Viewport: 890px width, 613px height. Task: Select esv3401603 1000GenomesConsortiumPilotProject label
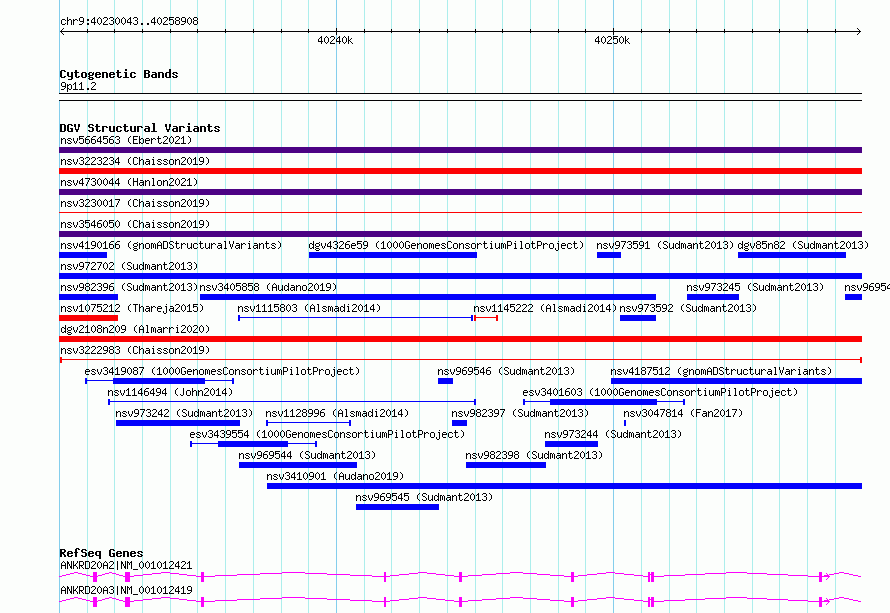(x=660, y=392)
